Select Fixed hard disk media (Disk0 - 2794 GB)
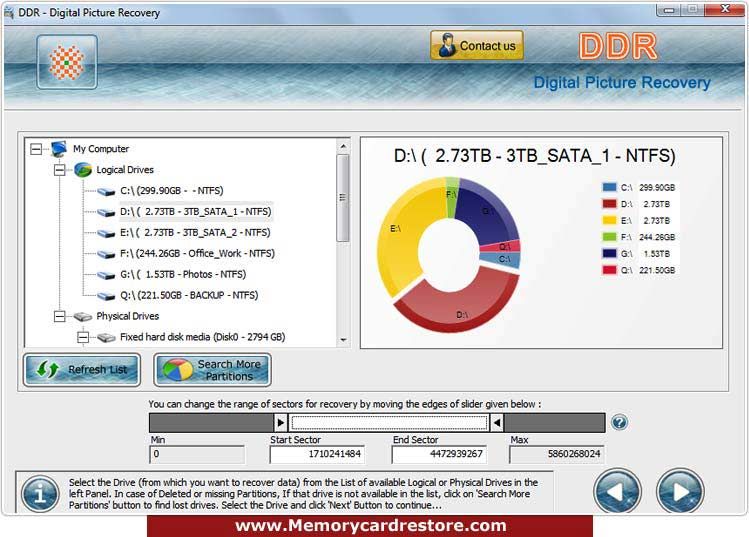749x537 pixels. point(203,337)
